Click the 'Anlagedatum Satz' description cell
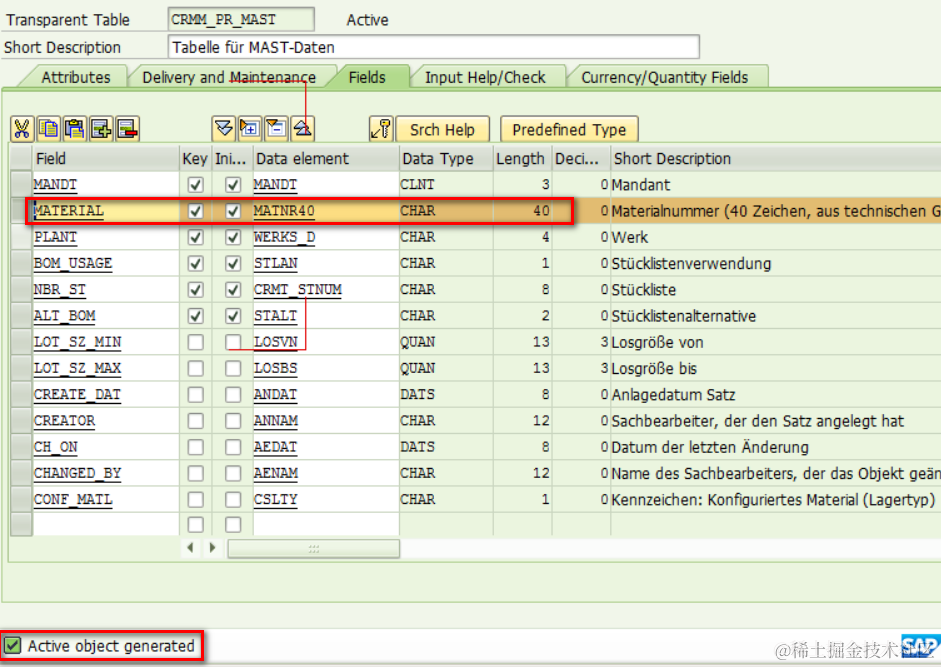 tap(673, 394)
